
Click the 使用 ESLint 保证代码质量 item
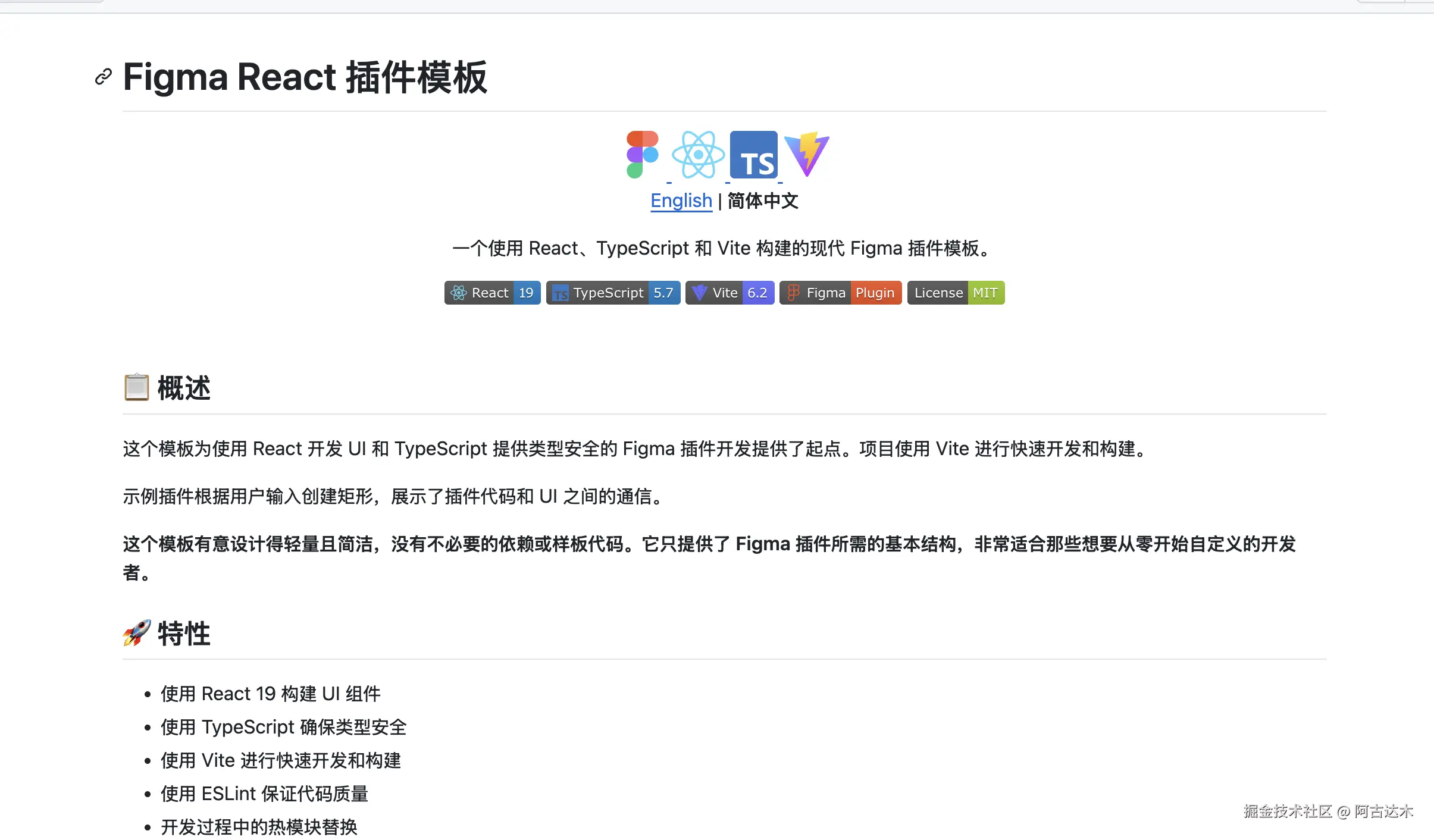264,794
